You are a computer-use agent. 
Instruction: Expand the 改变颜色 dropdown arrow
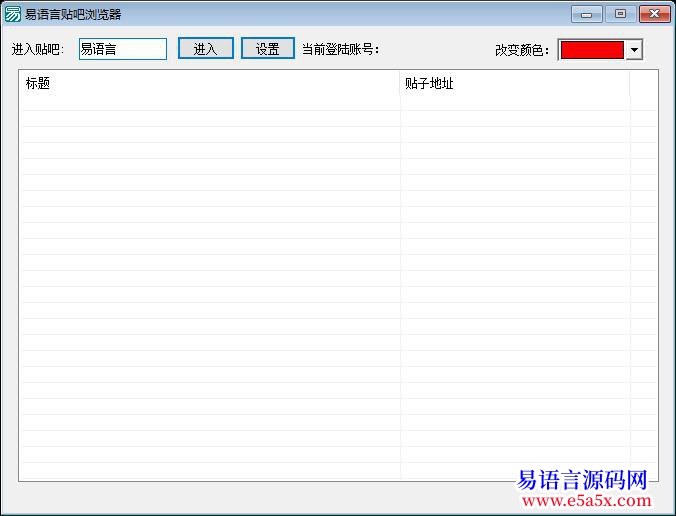point(634,50)
